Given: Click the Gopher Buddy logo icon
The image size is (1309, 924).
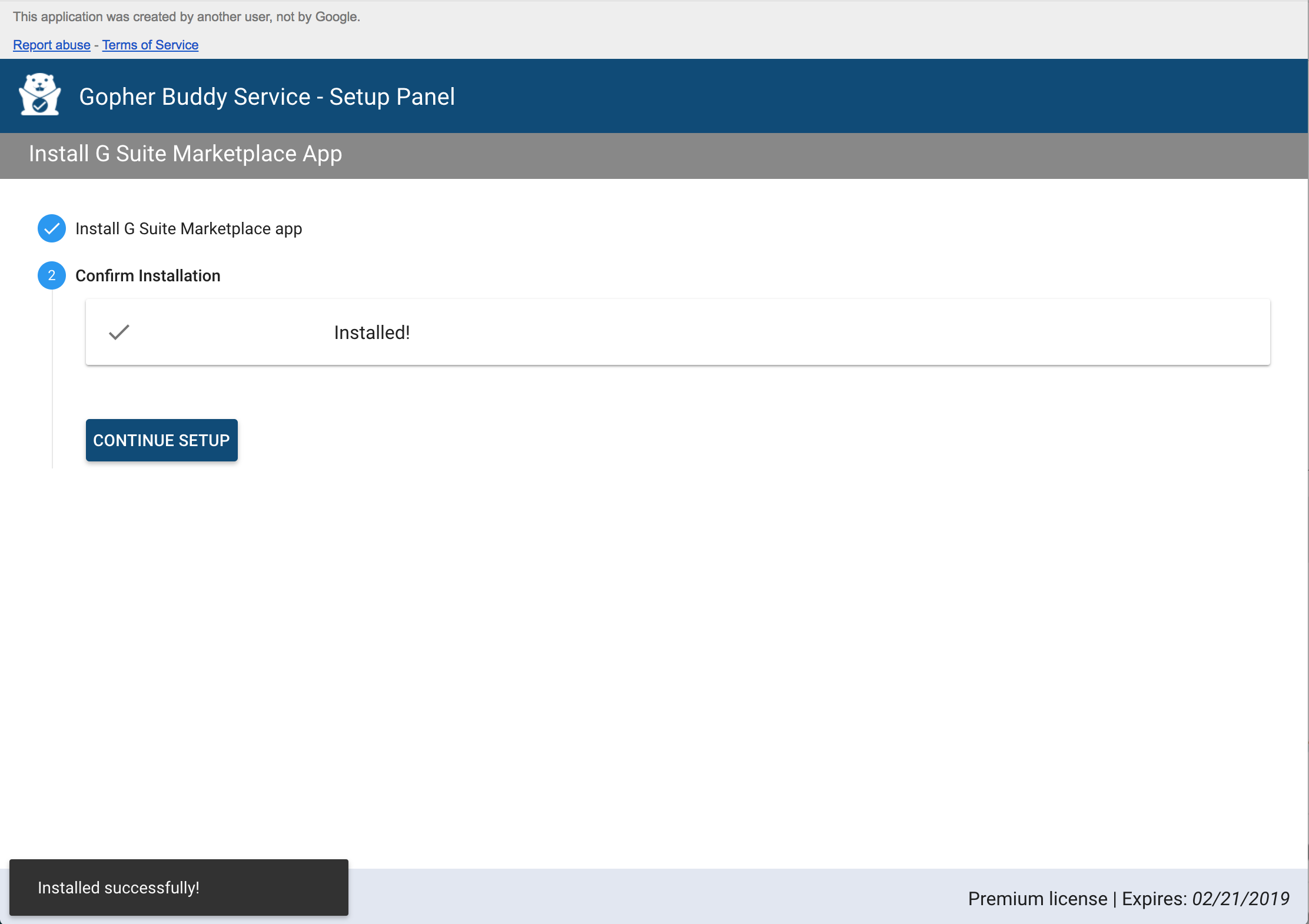Looking at the screenshot, I should (x=40, y=95).
